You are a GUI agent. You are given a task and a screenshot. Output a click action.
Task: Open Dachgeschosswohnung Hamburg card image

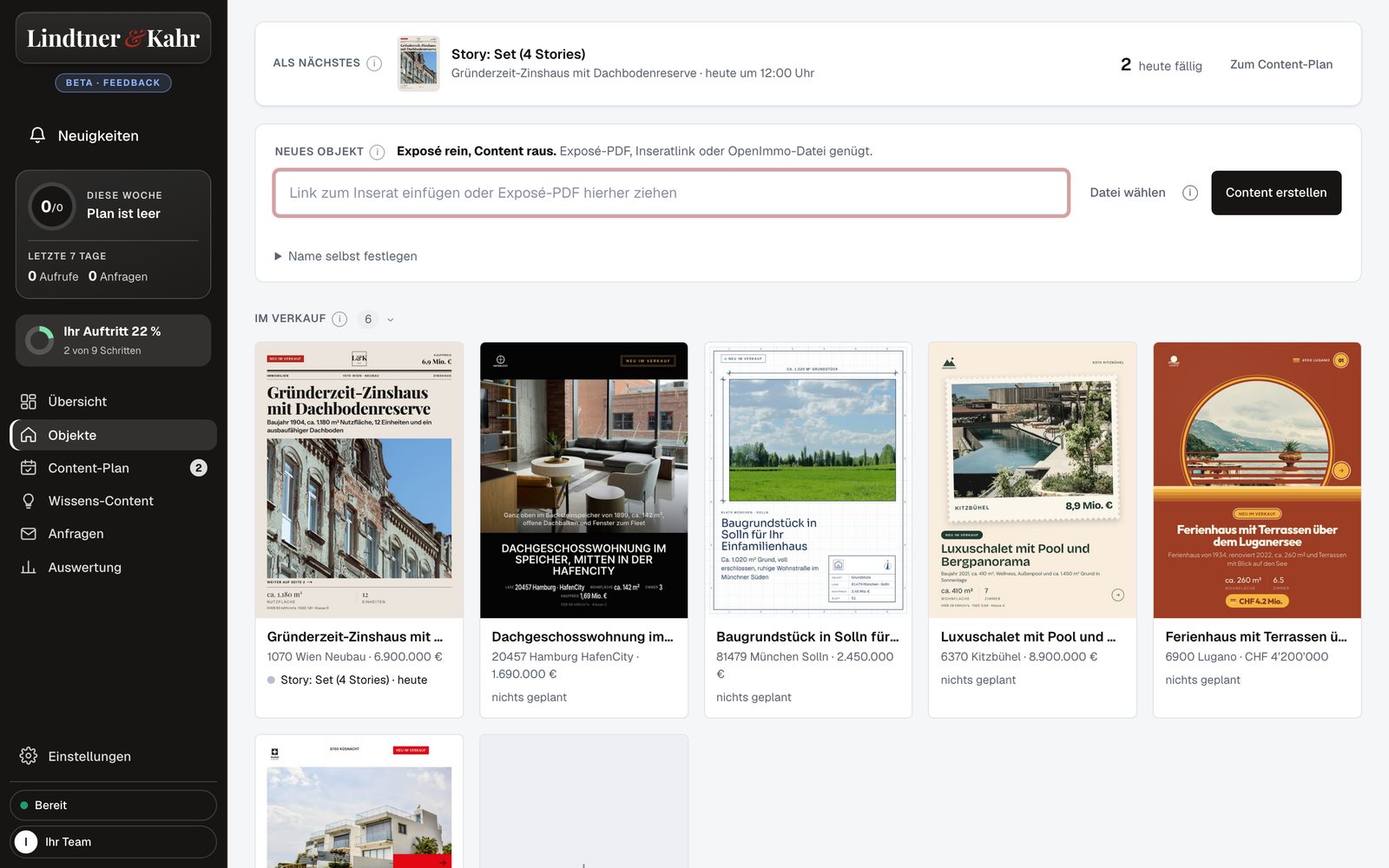(583, 480)
